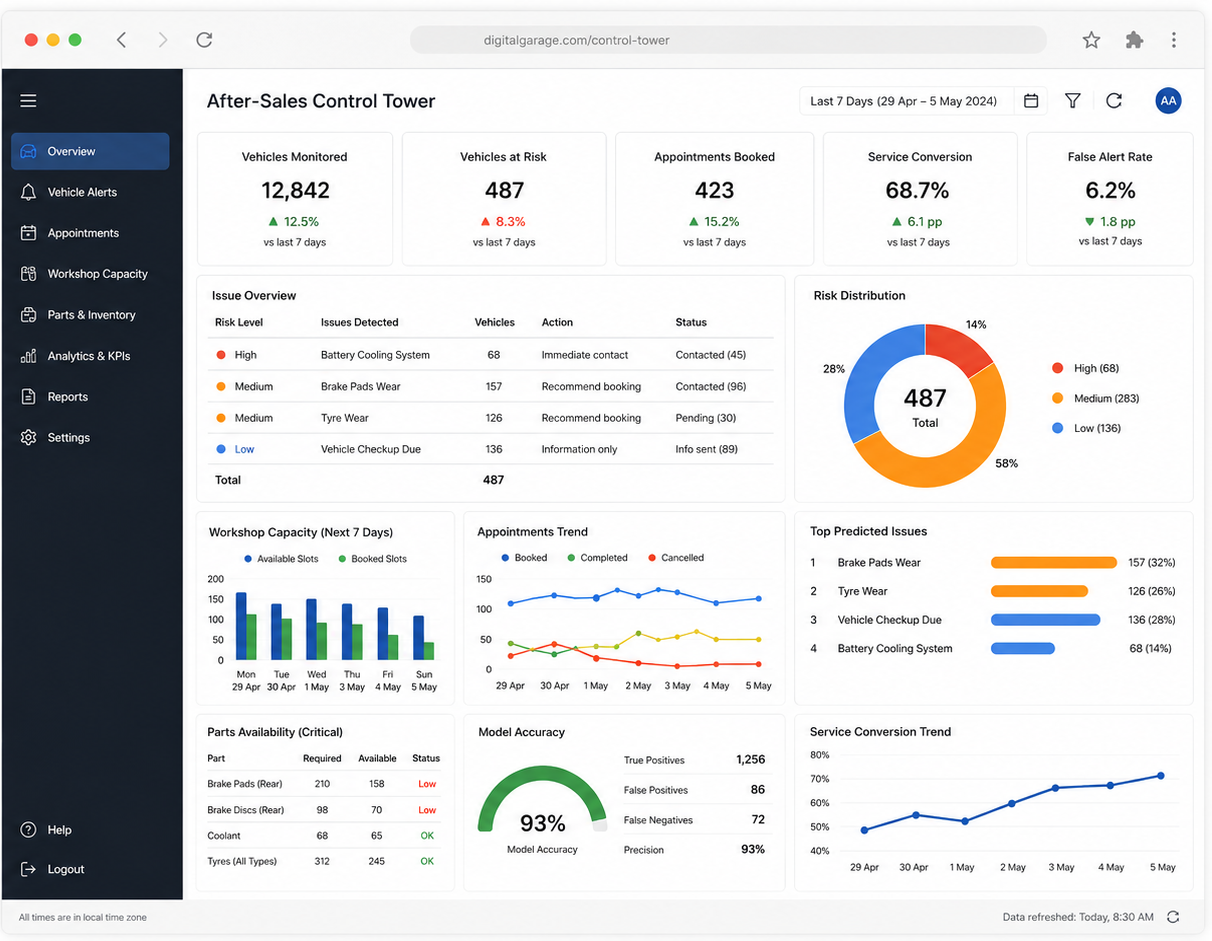
Task: Click the Help question mark icon
Action: (28, 830)
